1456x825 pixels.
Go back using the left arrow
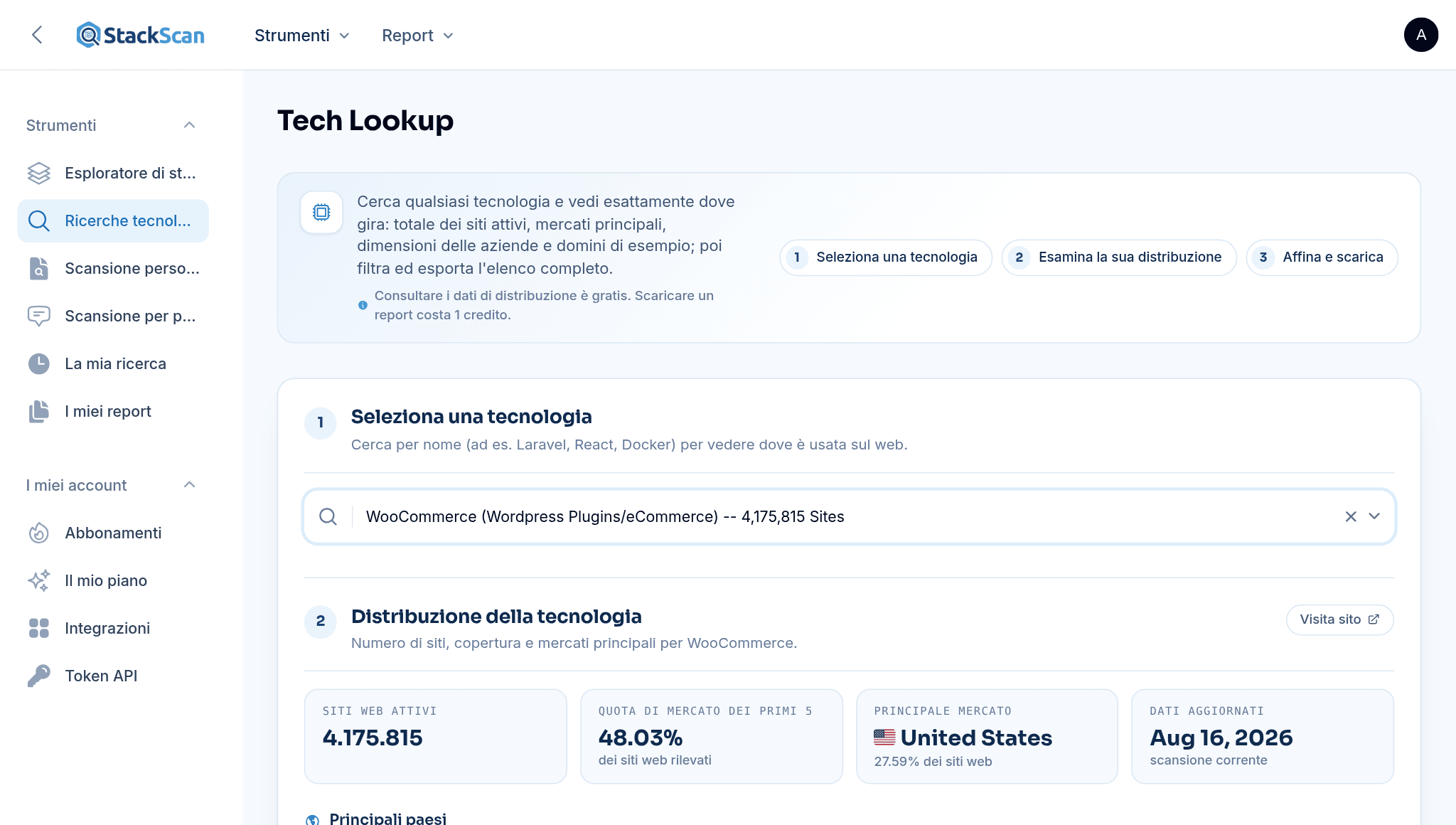(x=37, y=35)
